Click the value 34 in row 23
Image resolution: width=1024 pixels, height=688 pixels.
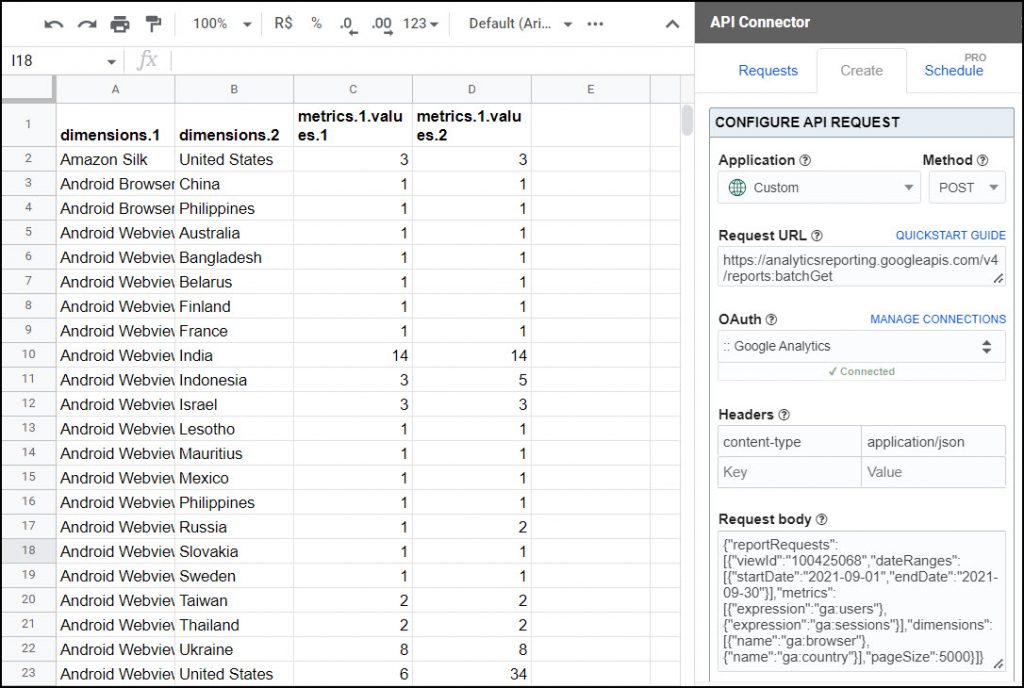coord(472,674)
